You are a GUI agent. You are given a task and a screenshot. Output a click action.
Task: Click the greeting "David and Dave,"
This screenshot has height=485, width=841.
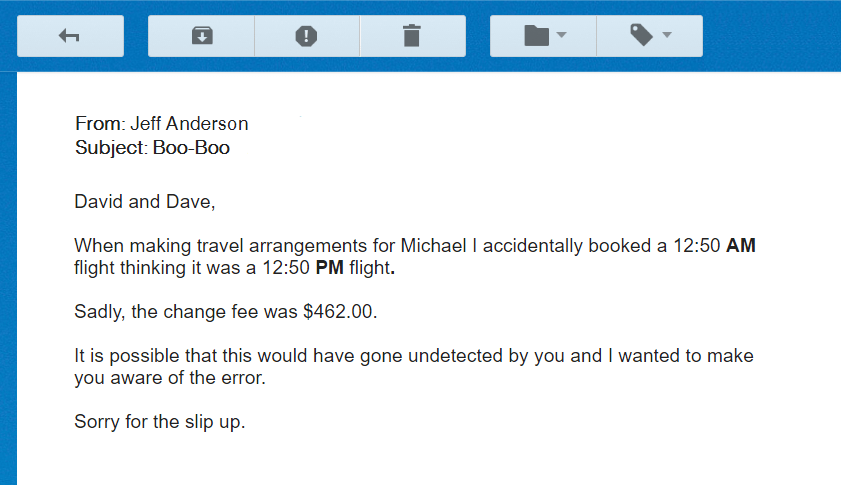coord(144,202)
